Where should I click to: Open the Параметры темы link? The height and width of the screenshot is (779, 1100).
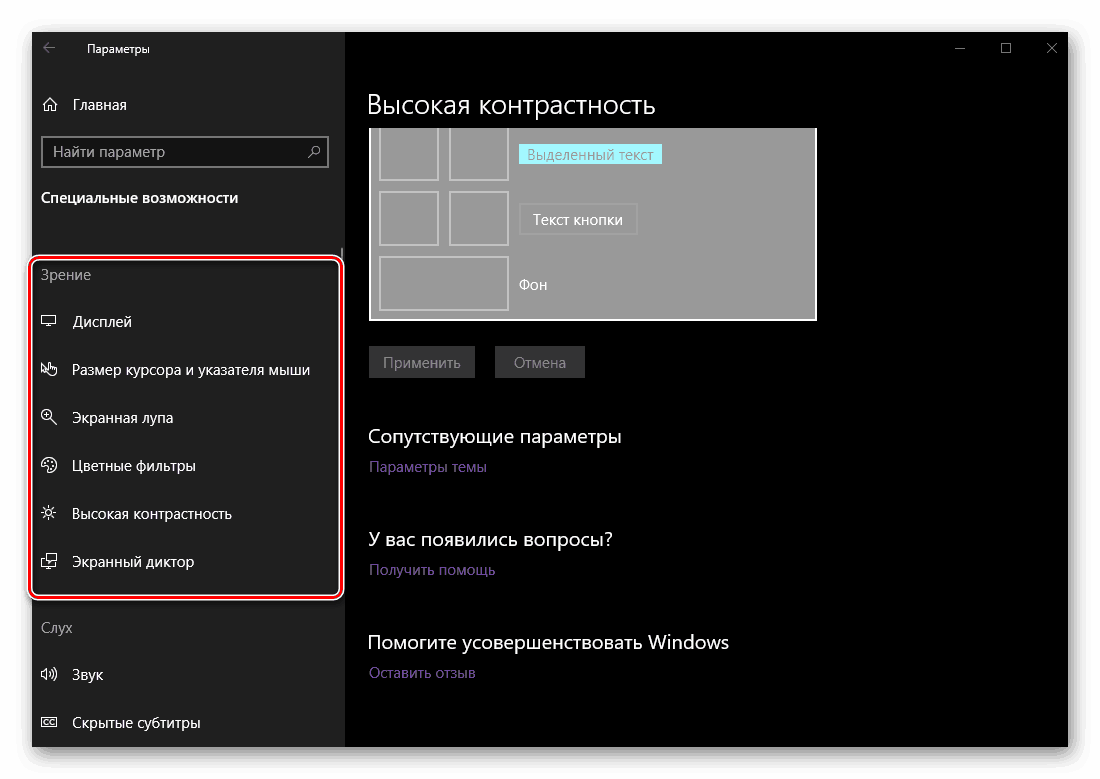pyautogui.click(x=428, y=467)
